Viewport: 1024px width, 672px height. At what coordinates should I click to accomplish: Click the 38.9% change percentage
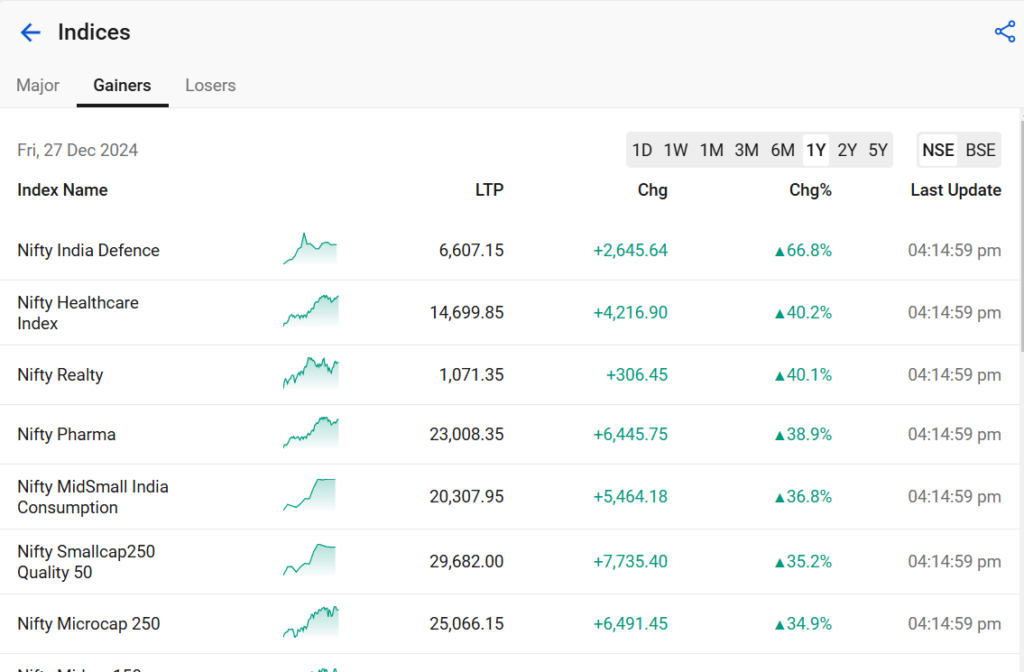click(803, 434)
